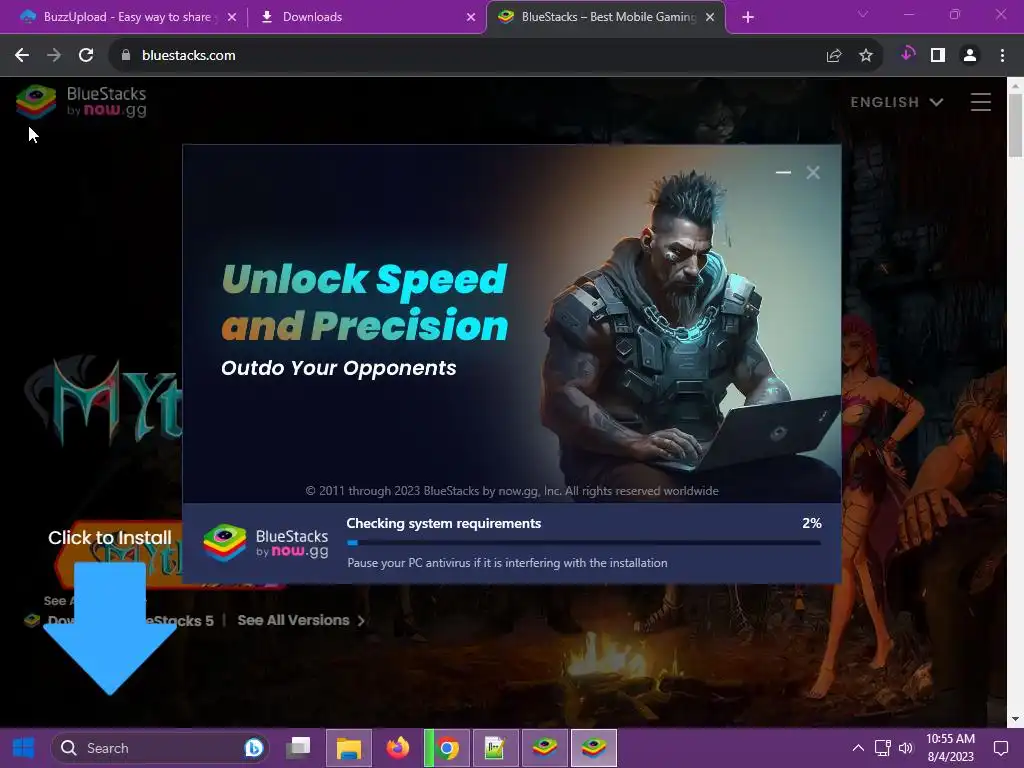Screen dimensions: 1024x768
Task: Open the green notepad app on taskbar
Action: (x=496, y=748)
